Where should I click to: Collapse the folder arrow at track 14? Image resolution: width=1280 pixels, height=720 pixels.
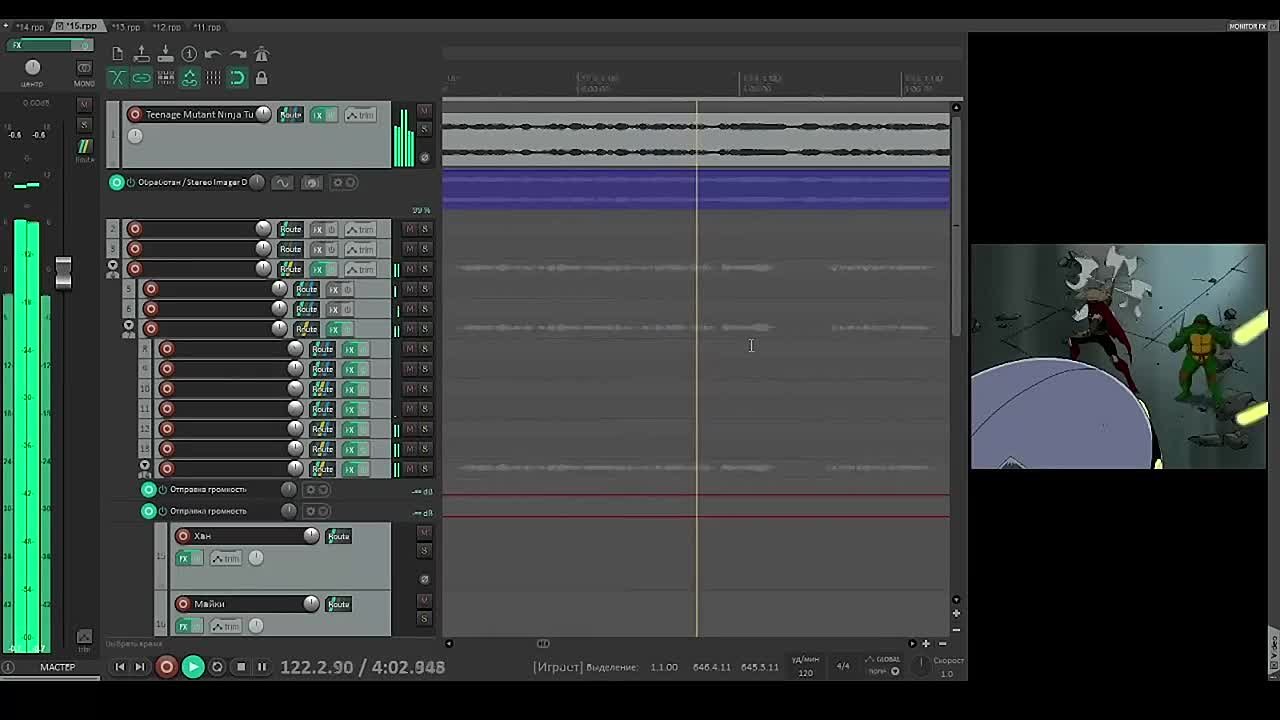[x=145, y=466]
